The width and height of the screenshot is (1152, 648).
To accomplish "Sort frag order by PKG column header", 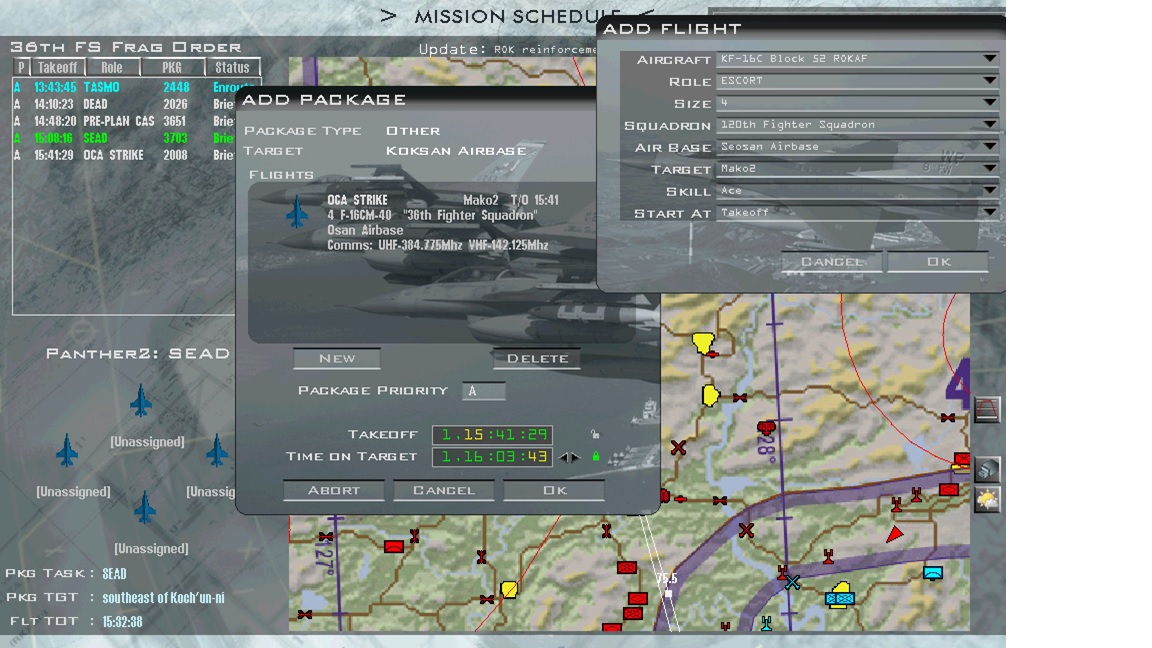I will click(x=172, y=68).
